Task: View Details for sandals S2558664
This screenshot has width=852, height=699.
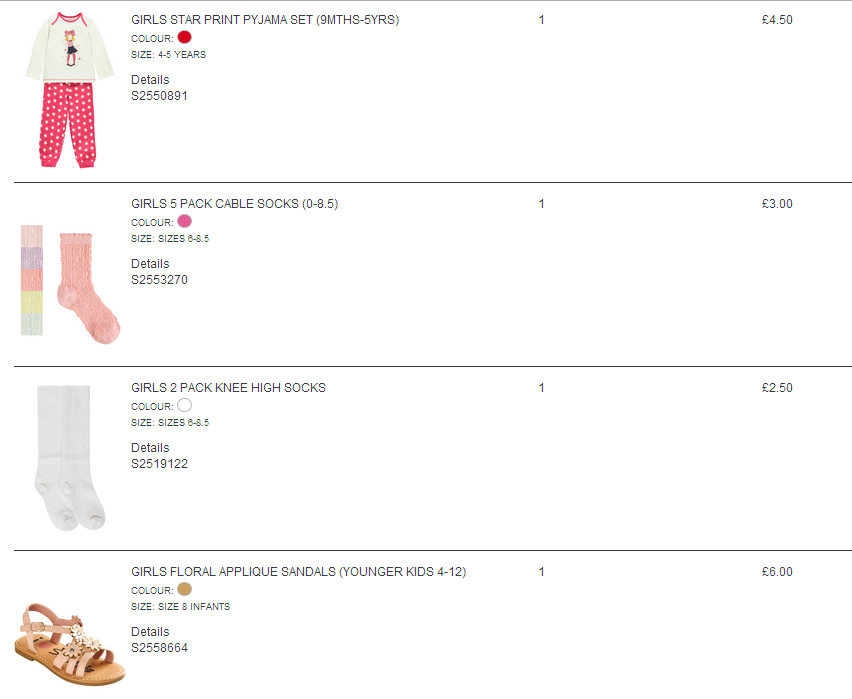Action: [x=150, y=632]
